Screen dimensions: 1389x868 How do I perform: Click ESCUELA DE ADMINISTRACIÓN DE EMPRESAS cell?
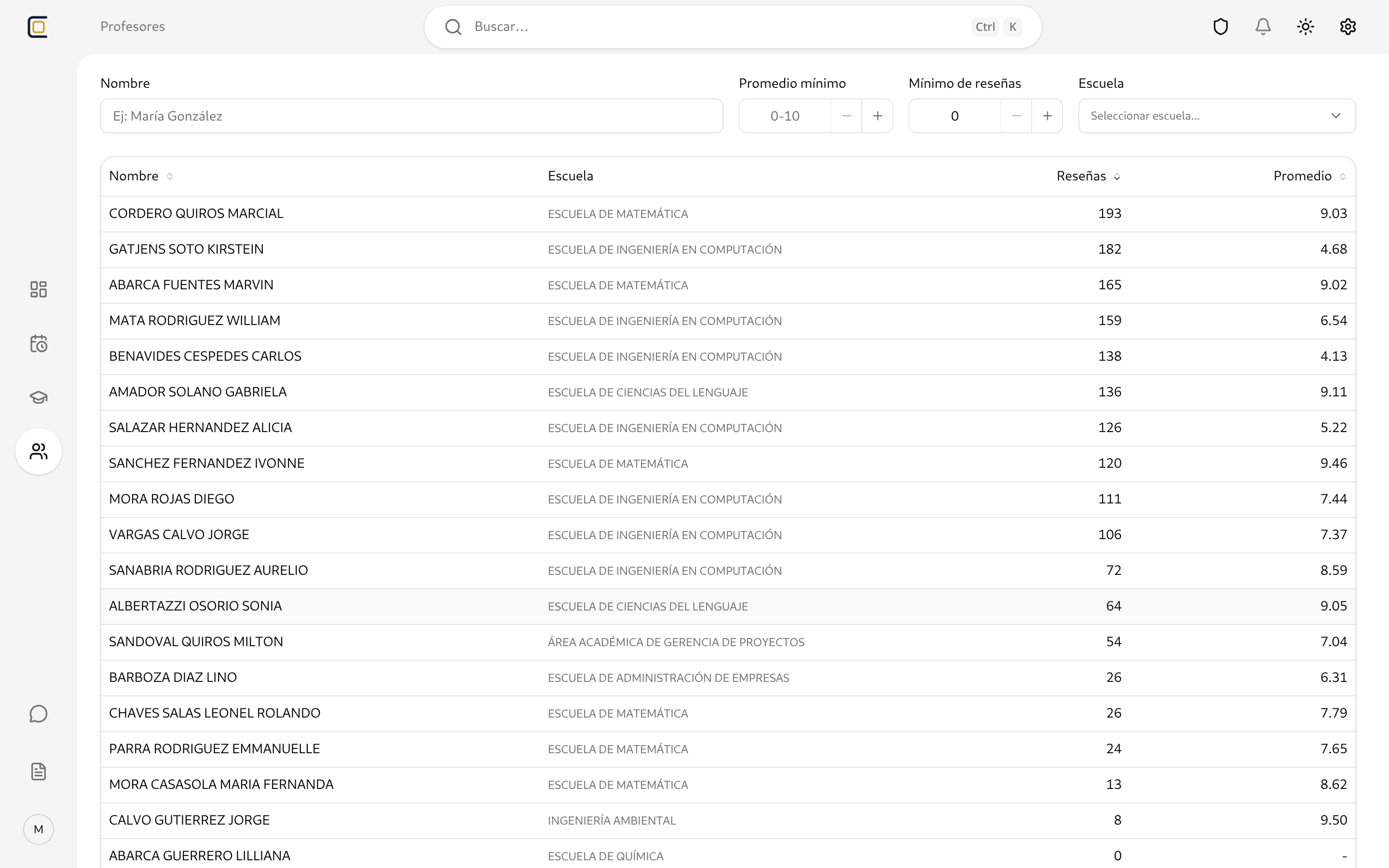pyautogui.click(x=668, y=678)
